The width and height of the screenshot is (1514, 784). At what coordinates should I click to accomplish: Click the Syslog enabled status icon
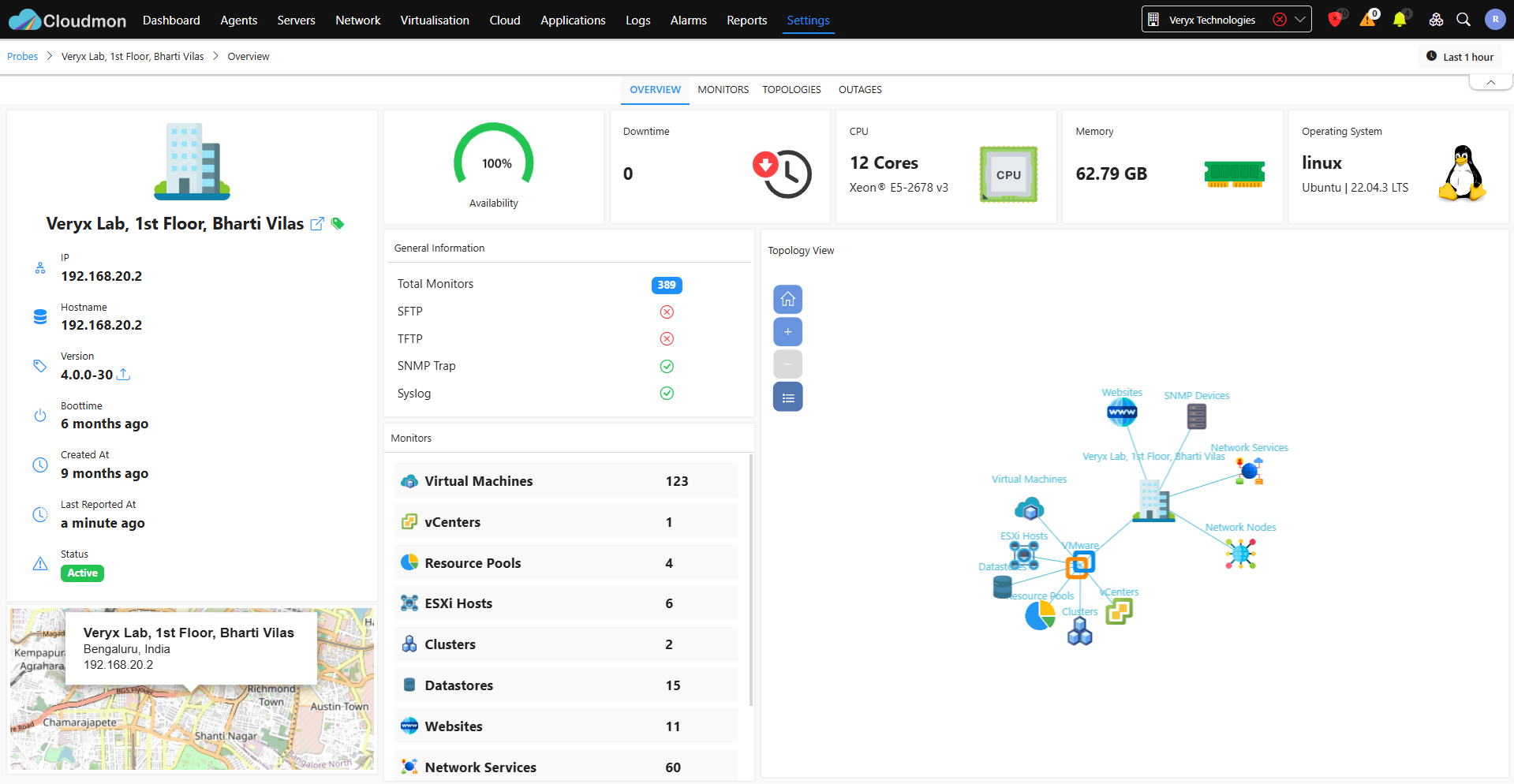coord(667,394)
